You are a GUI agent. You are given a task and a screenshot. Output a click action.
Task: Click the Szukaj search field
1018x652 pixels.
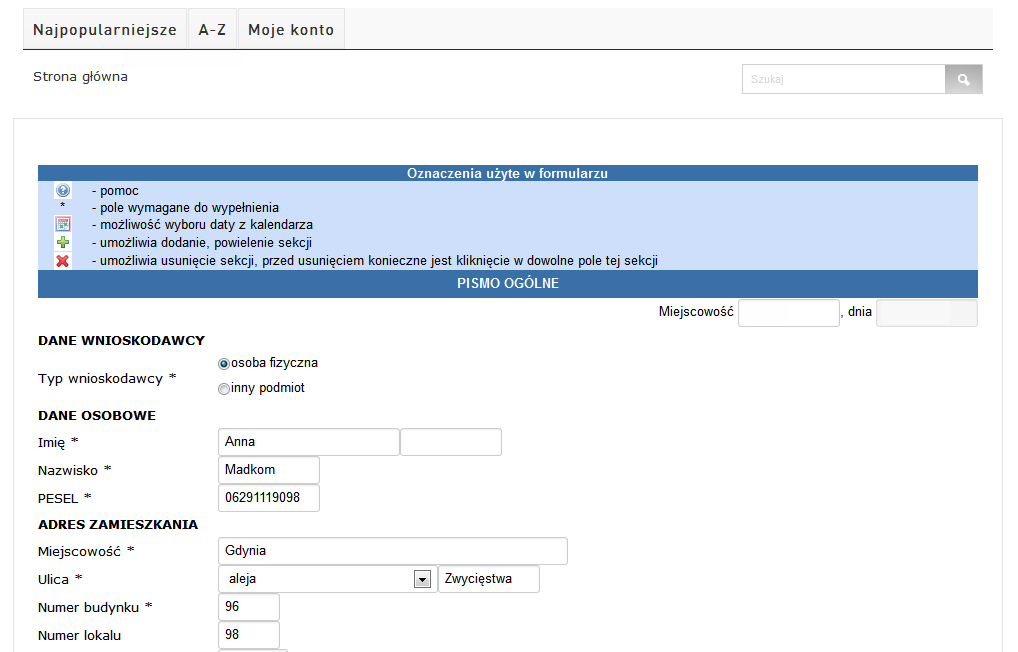[x=843, y=79]
